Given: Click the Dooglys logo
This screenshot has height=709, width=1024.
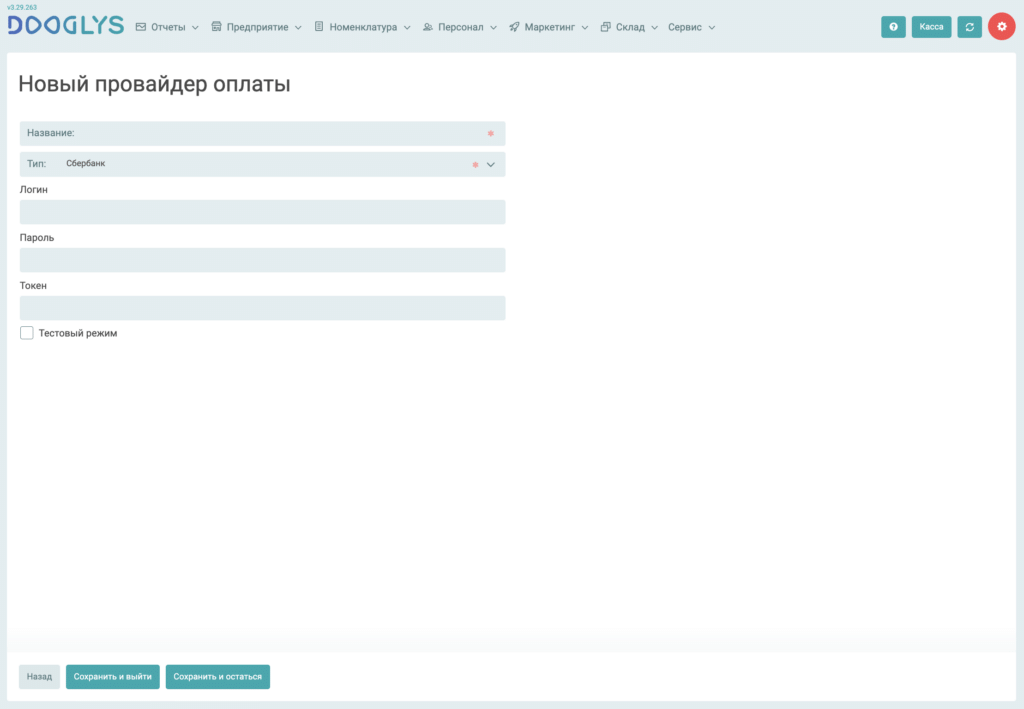Looking at the screenshot, I should [x=65, y=25].
